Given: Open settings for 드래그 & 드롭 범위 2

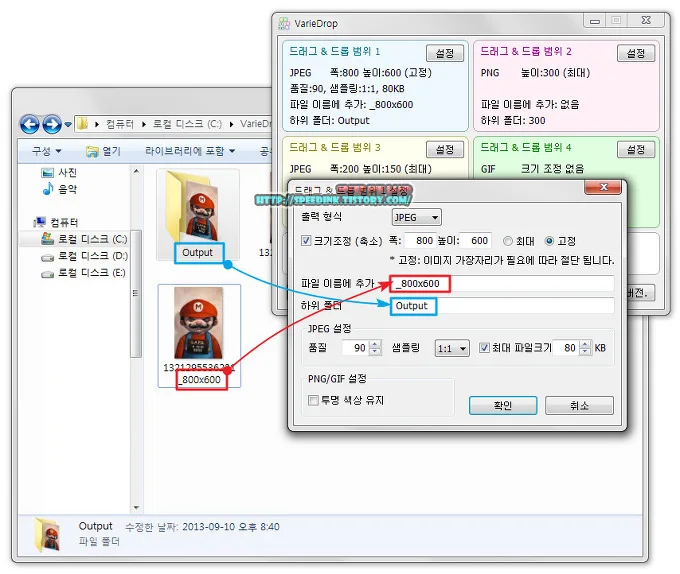Looking at the screenshot, I should (636, 53).
